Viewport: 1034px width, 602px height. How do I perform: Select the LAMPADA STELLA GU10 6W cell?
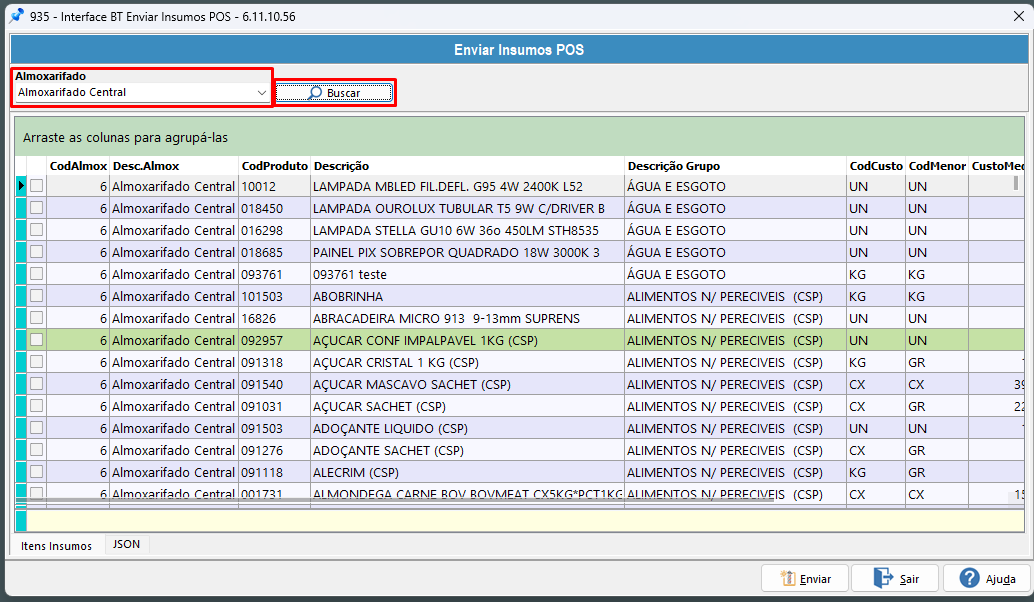coord(467,230)
